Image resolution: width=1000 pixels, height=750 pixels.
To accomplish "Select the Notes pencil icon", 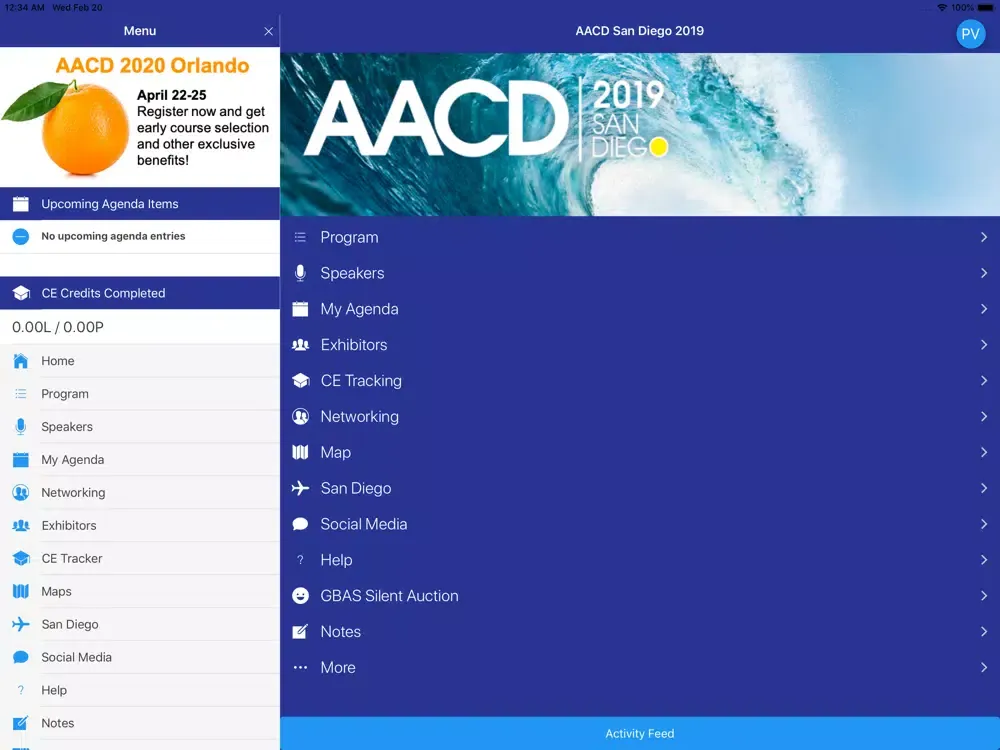I will (298, 632).
